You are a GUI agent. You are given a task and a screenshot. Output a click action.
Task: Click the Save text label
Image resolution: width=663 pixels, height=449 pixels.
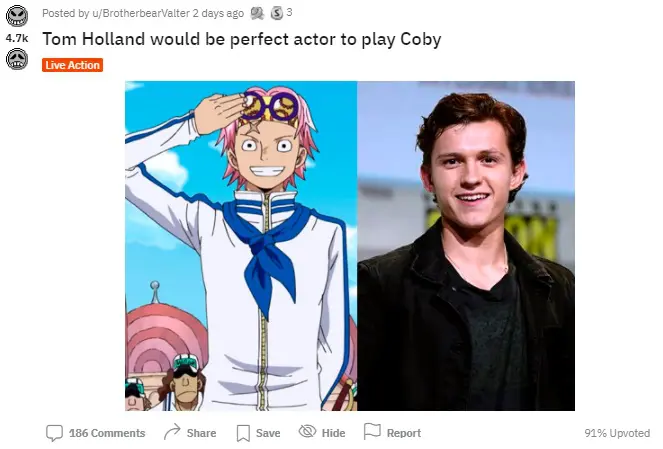point(268,433)
